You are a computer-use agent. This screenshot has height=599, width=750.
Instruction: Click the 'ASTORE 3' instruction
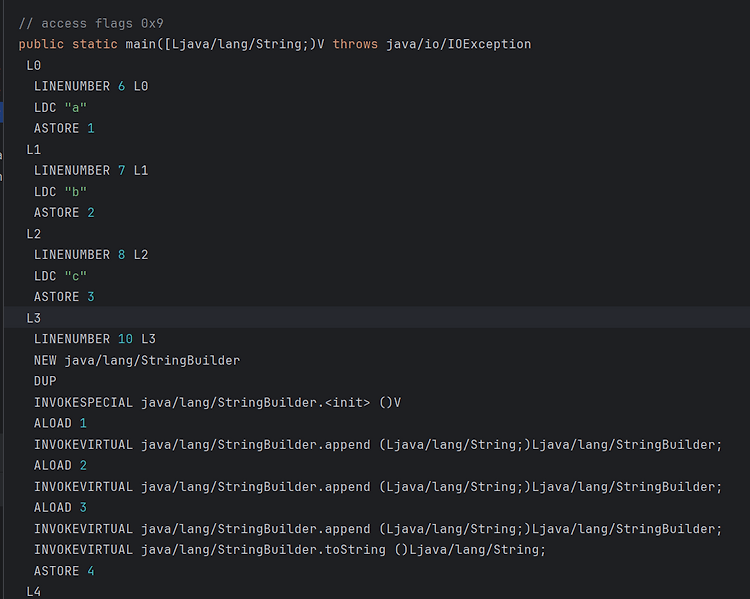[64, 297]
